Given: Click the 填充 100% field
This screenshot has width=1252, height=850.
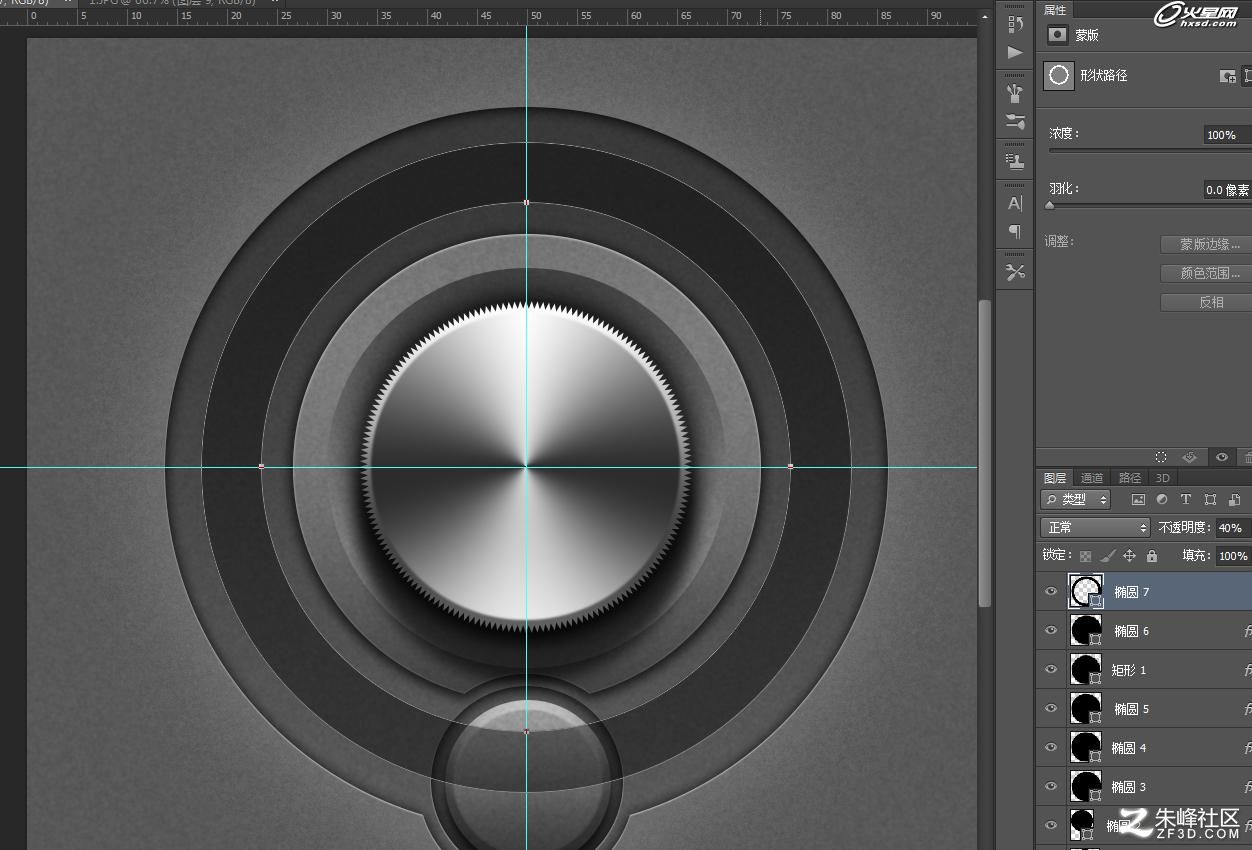Looking at the screenshot, I should point(1232,556).
